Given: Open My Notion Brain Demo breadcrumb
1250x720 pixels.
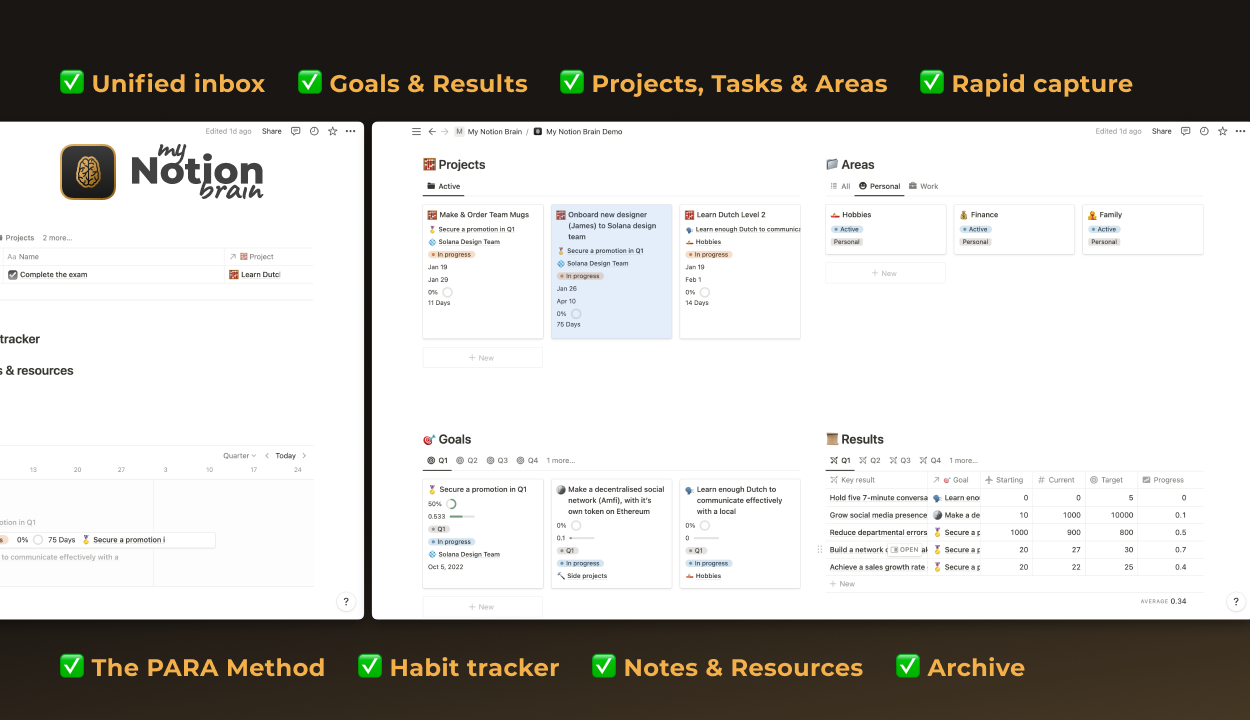Looking at the screenshot, I should coord(577,131).
